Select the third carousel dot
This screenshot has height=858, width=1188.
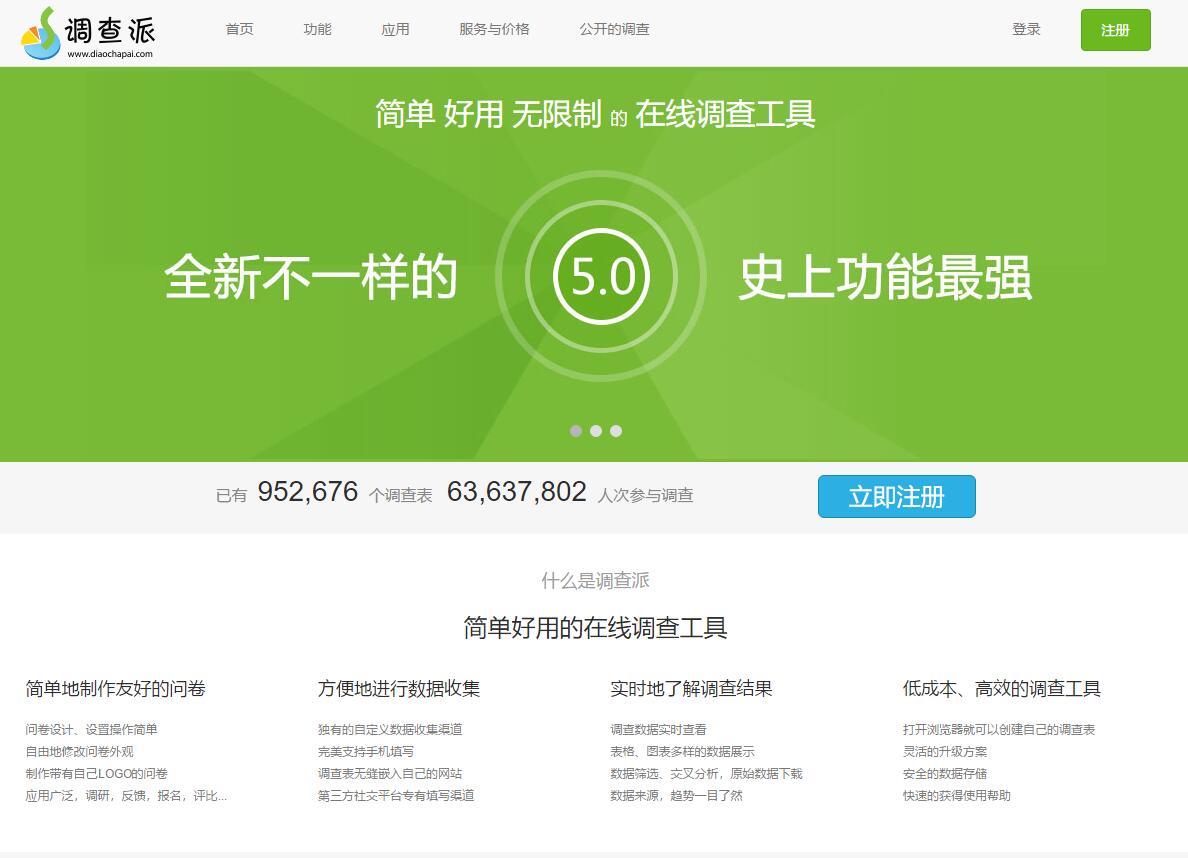616,431
